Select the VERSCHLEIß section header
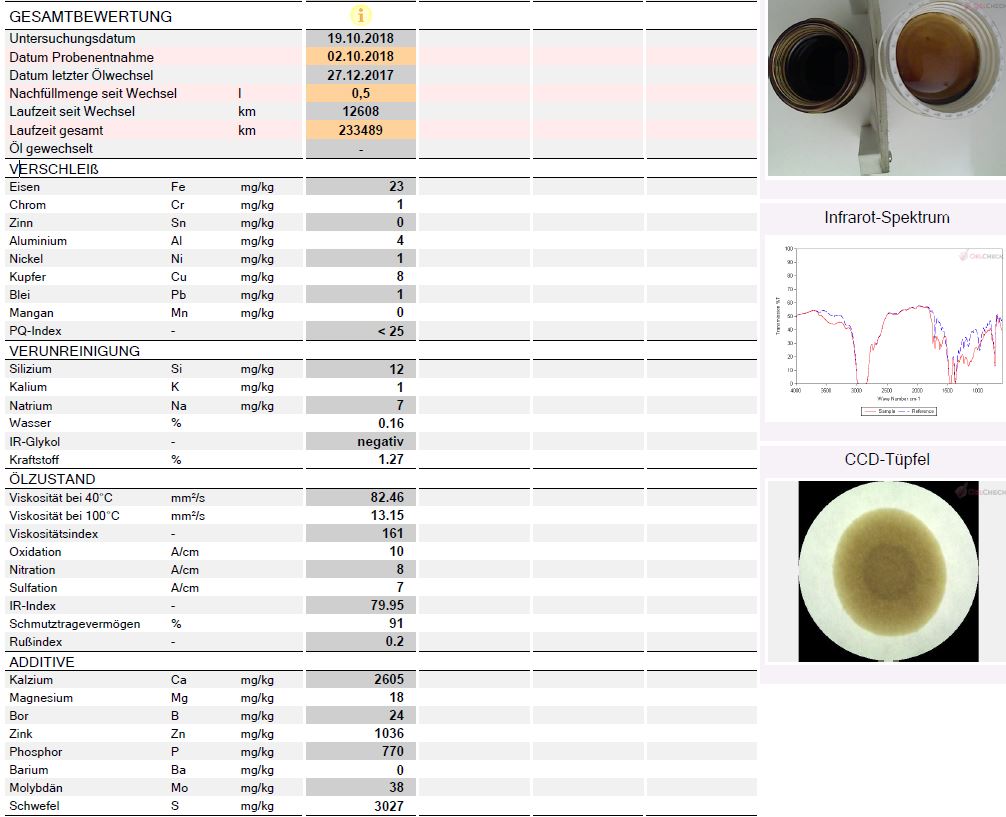The image size is (1006, 817). point(54,169)
